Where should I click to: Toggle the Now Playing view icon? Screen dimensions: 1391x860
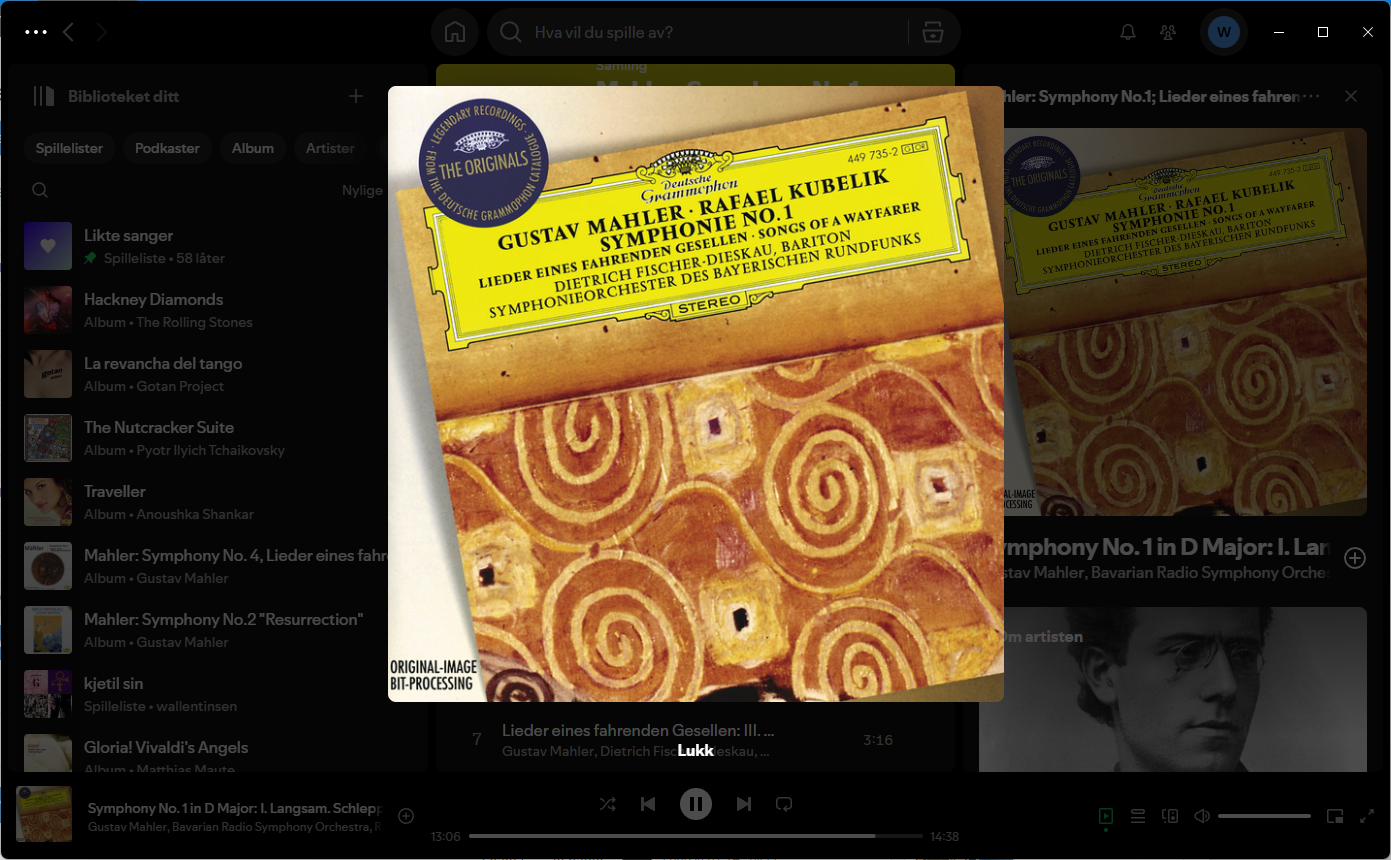tap(1105, 816)
